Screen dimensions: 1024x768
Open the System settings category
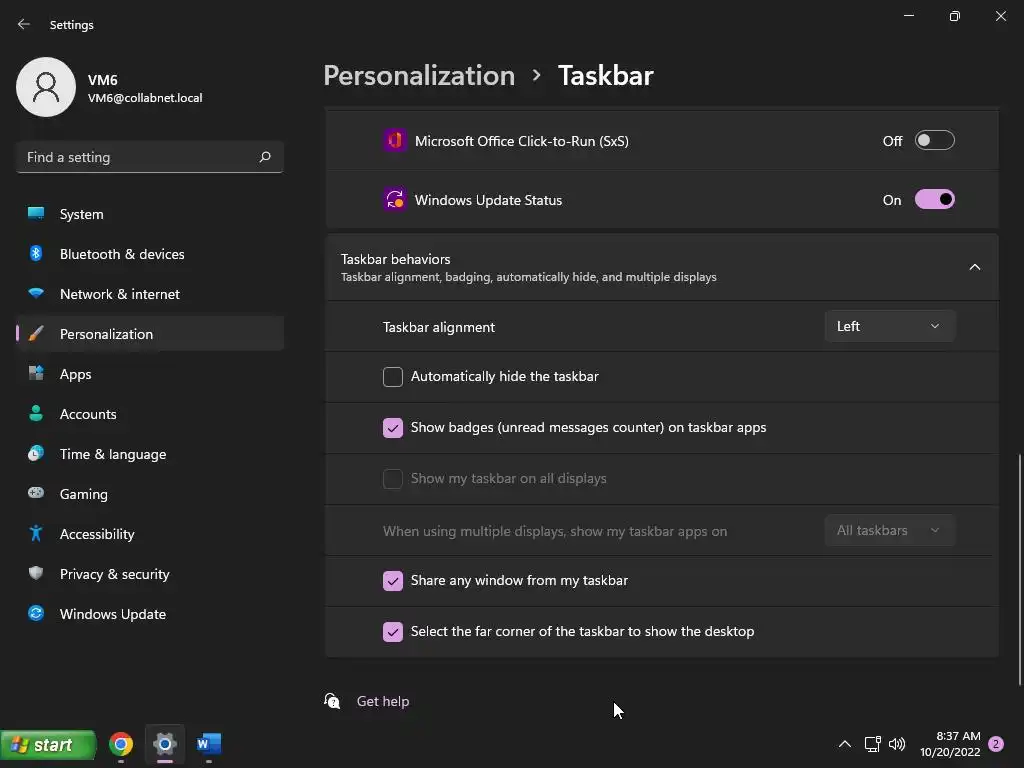[150, 214]
